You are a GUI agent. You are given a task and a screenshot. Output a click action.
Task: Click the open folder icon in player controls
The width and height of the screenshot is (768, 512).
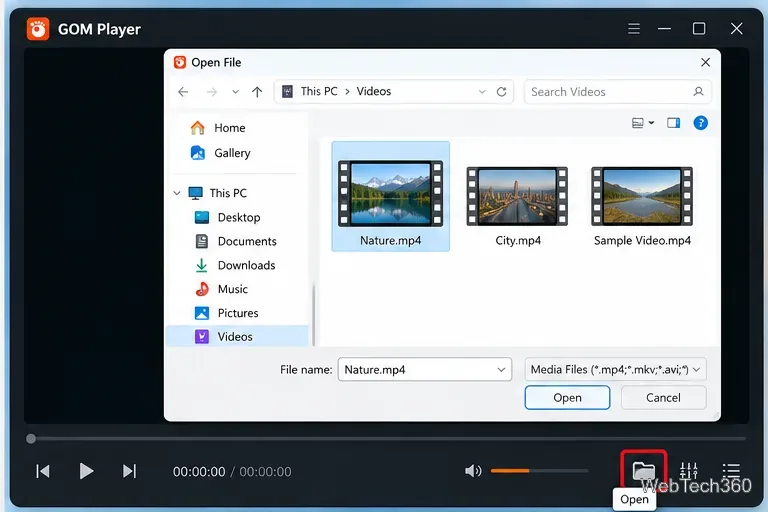644,471
